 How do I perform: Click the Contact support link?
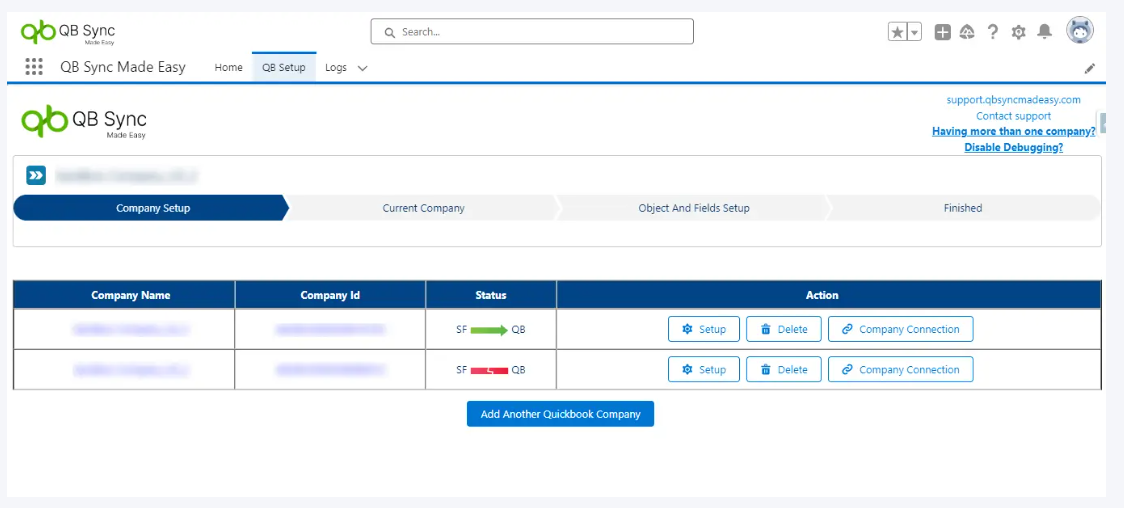tap(1013, 115)
